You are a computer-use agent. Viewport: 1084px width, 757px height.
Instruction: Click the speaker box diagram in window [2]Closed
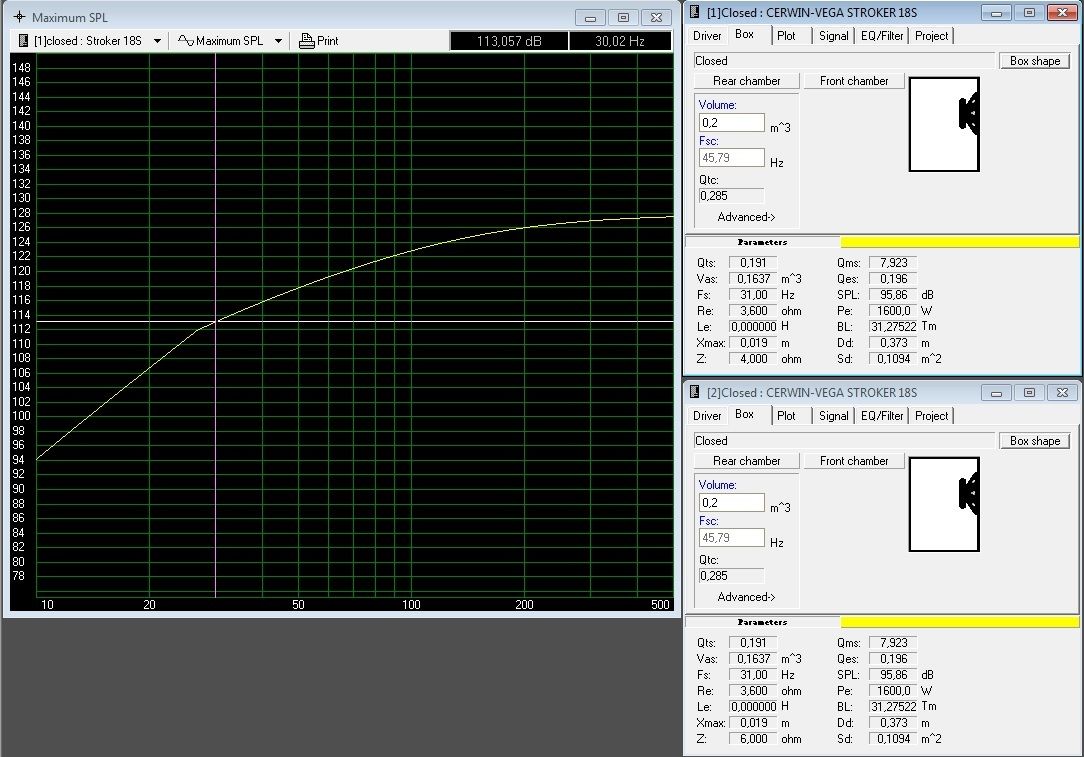click(x=944, y=504)
